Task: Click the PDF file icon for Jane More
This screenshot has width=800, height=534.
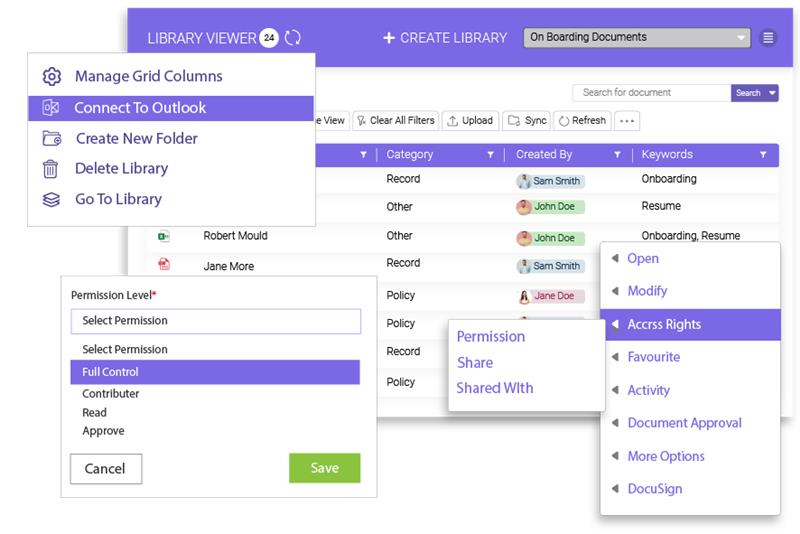Action: click(162, 266)
